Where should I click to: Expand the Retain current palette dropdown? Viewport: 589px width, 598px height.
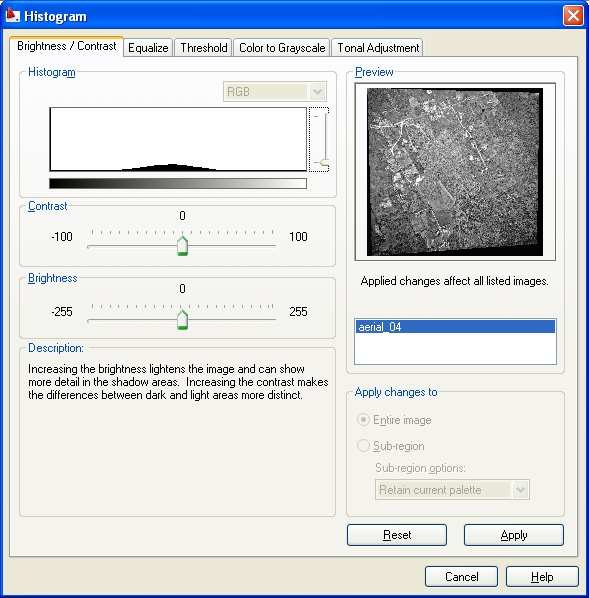click(452, 490)
